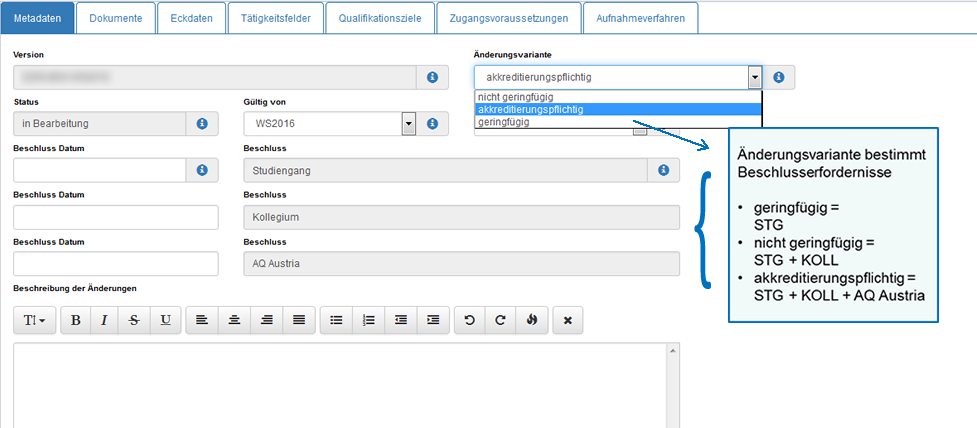The width and height of the screenshot is (977, 428).
Task: Center align the description text
Action: click(235, 320)
